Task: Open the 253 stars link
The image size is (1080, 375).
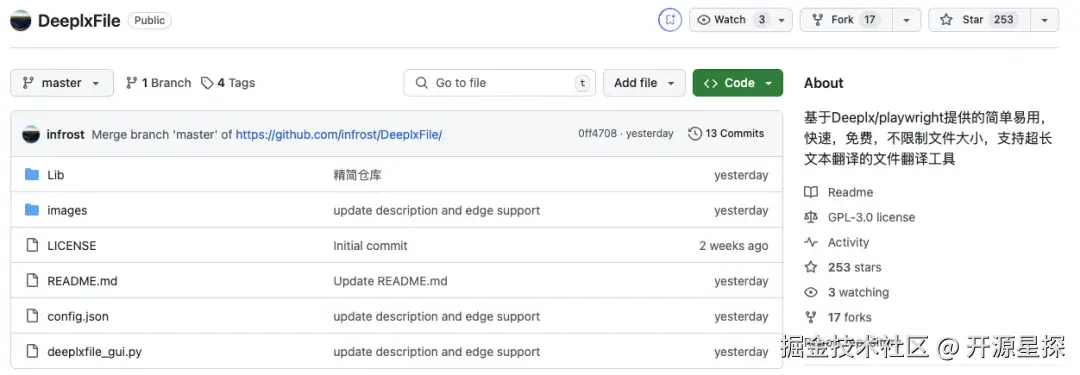Action: pos(854,267)
